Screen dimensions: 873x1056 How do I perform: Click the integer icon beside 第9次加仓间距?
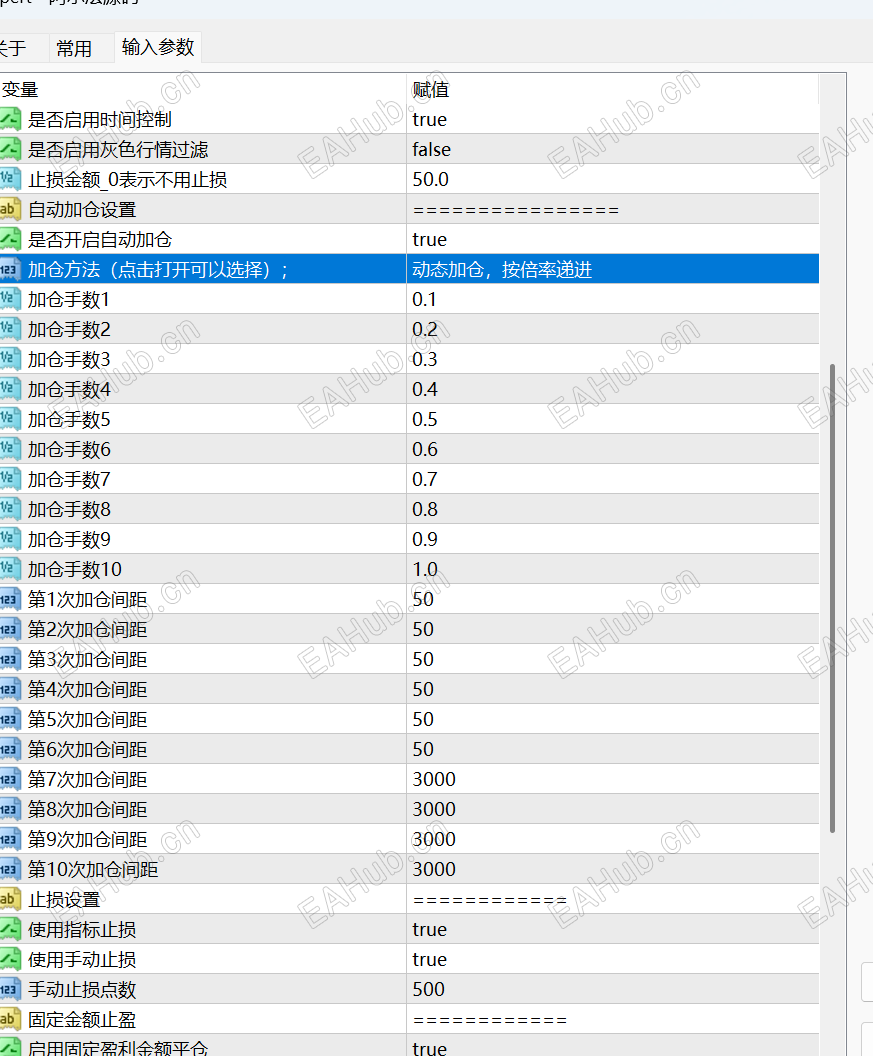(10, 839)
